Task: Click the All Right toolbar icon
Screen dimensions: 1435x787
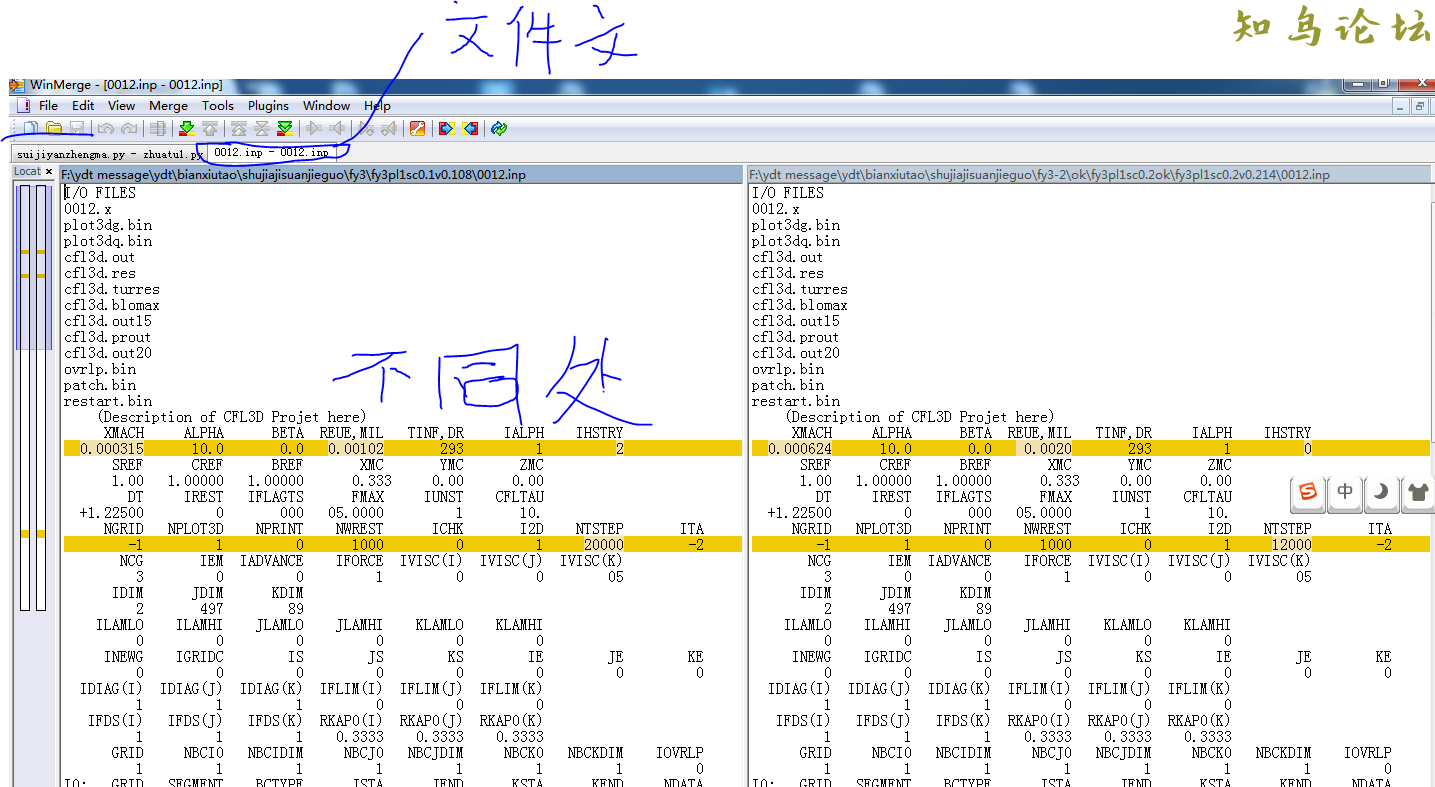Action: [x=446, y=128]
